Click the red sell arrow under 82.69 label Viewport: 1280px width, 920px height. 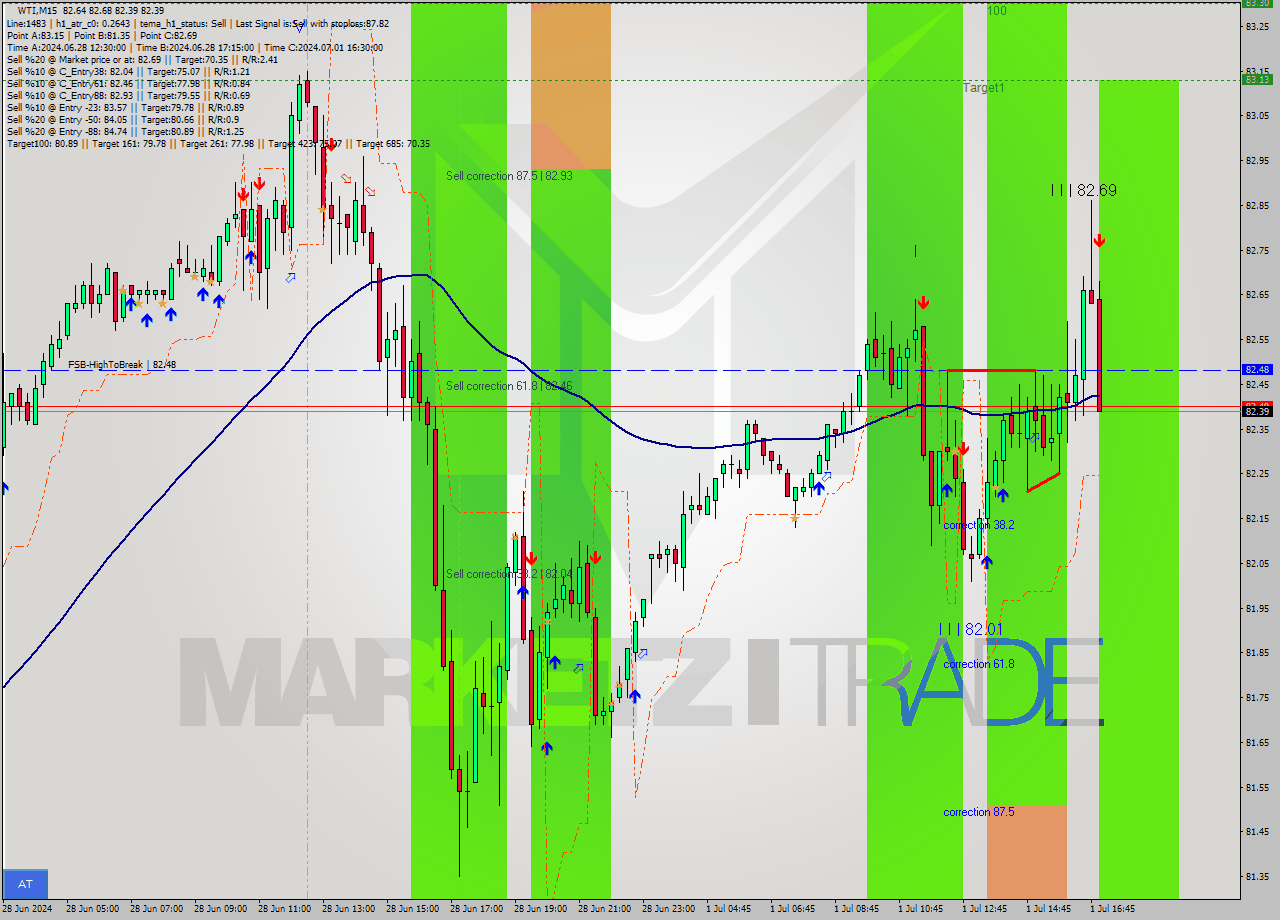click(x=1099, y=240)
